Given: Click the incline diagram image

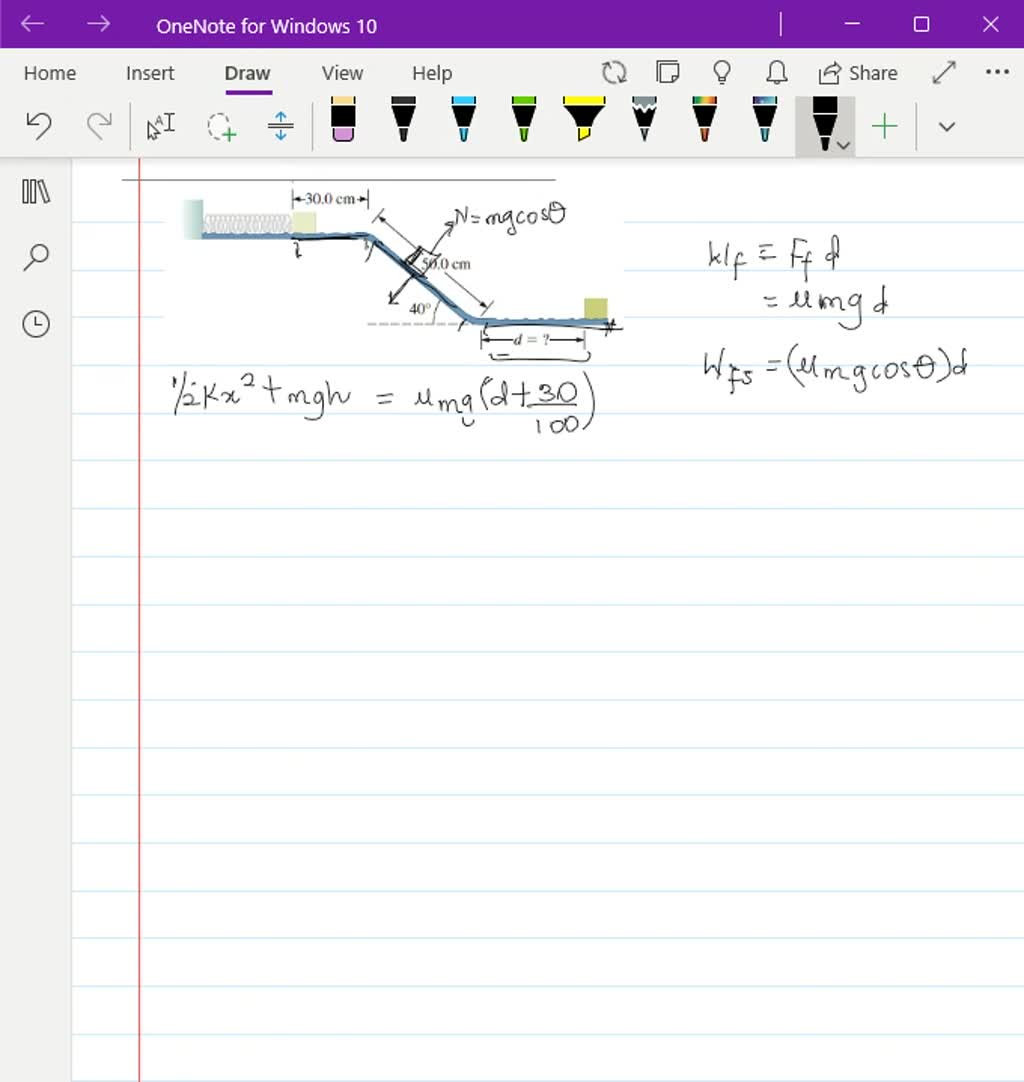Looking at the screenshot, I should pyautogui.click(x=395, y=269).
